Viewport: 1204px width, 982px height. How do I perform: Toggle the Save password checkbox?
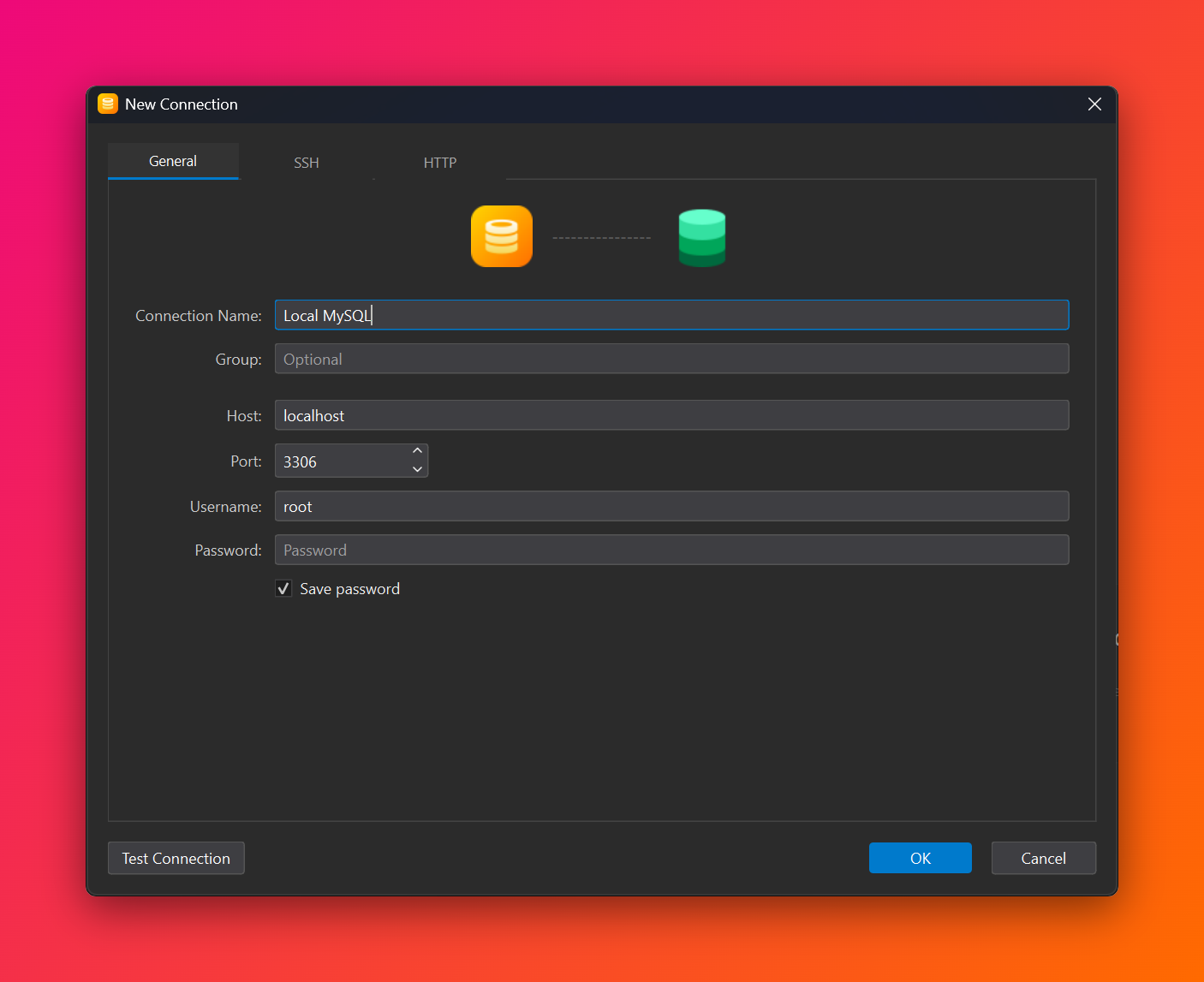tap(283, 588)
